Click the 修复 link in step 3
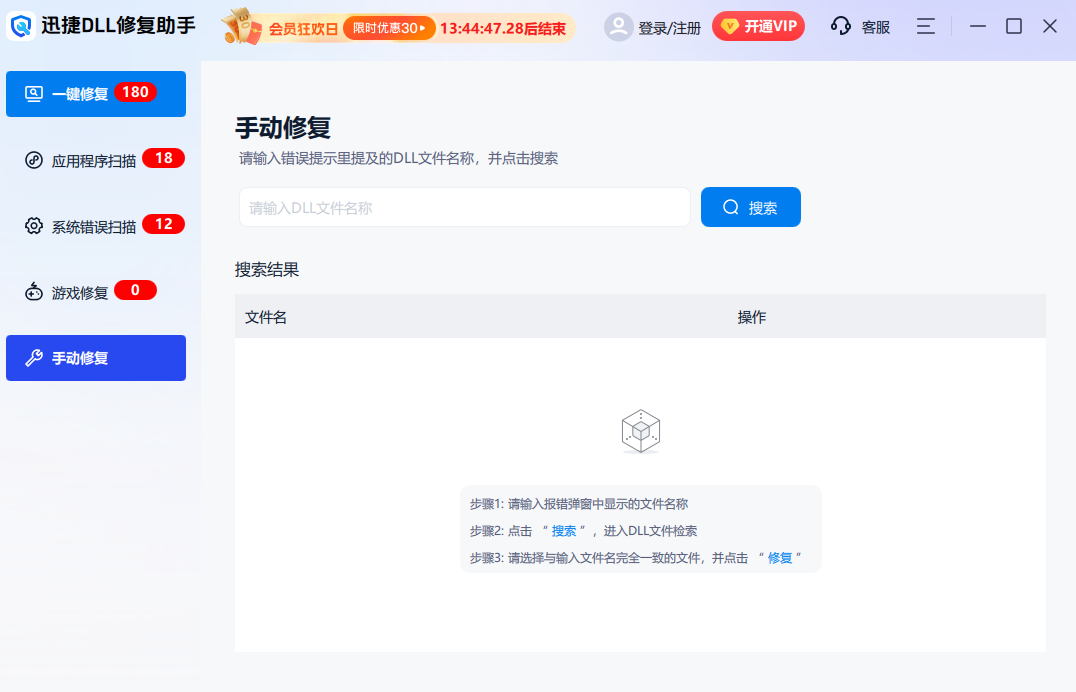This screenshot has width=1076, height=692. tap(781, 558)
